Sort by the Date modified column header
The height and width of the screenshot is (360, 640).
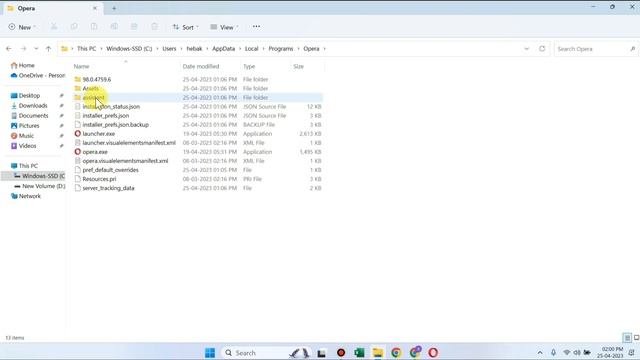(201, 67)
